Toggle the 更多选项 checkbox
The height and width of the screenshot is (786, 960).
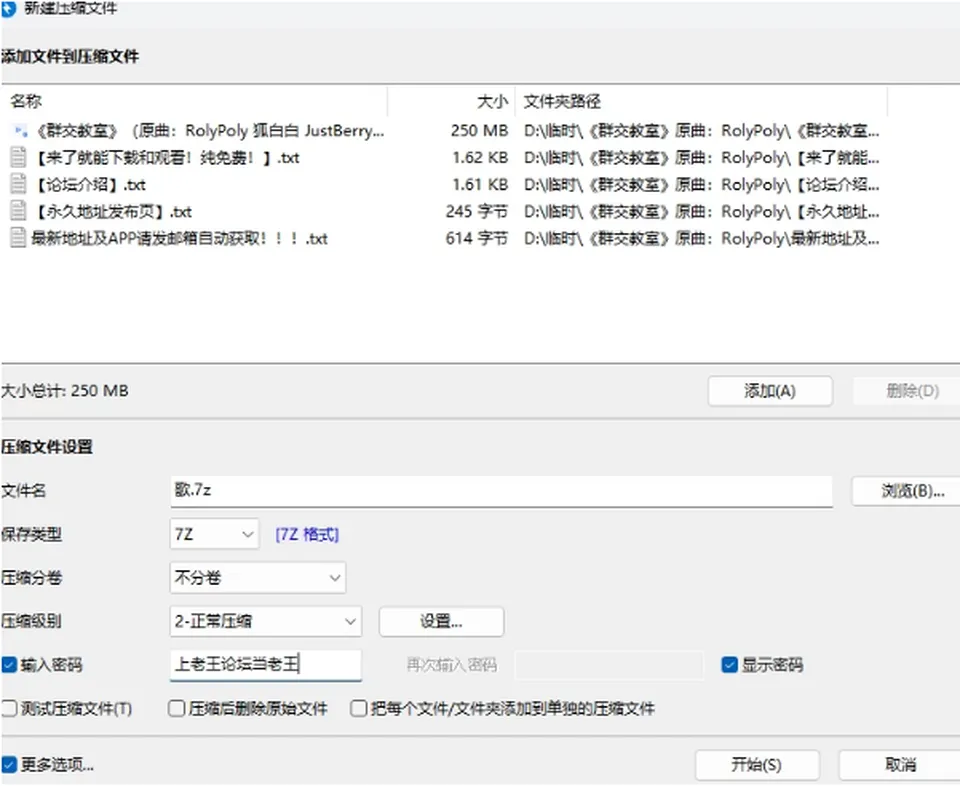[x=9, y=765]
